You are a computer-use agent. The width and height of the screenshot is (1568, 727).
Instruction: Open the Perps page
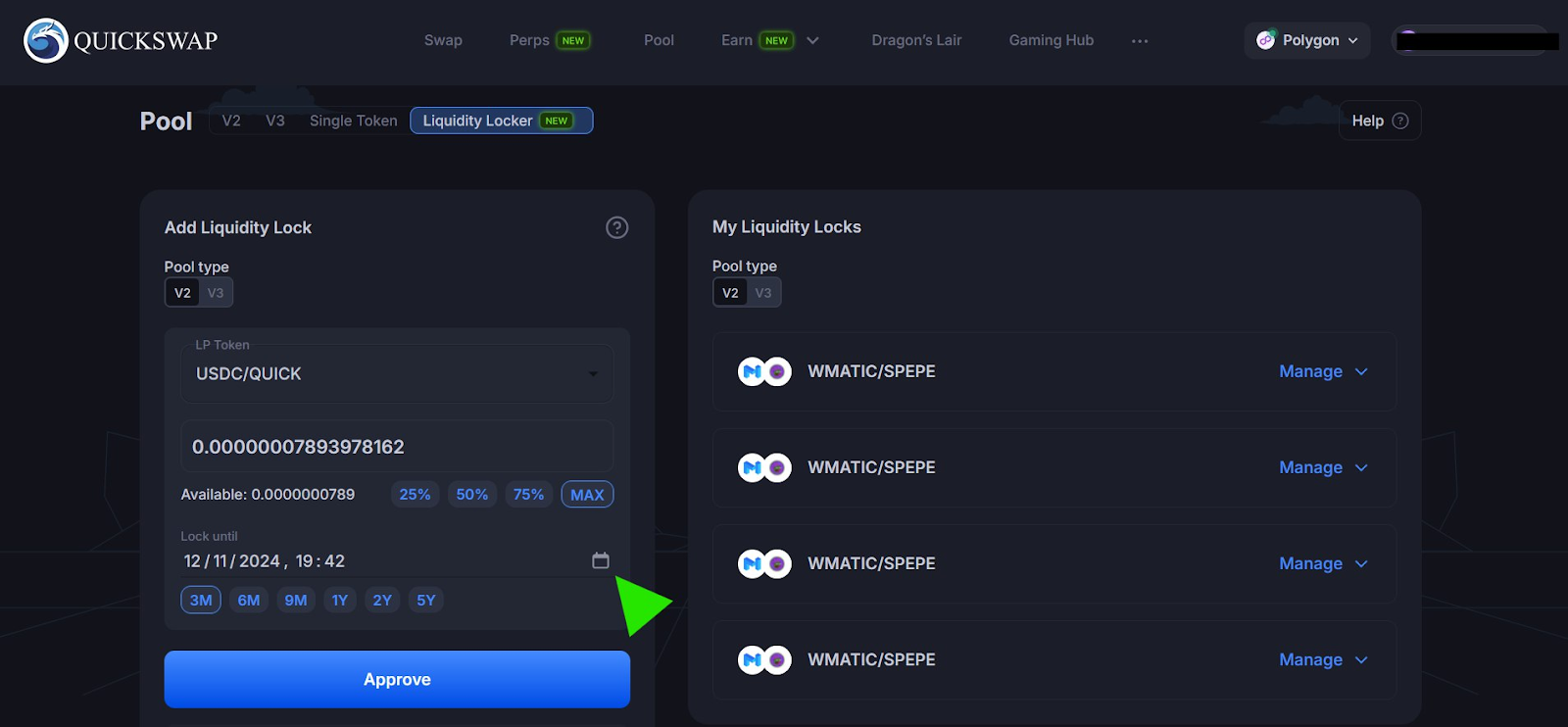[x=529, y=40]
